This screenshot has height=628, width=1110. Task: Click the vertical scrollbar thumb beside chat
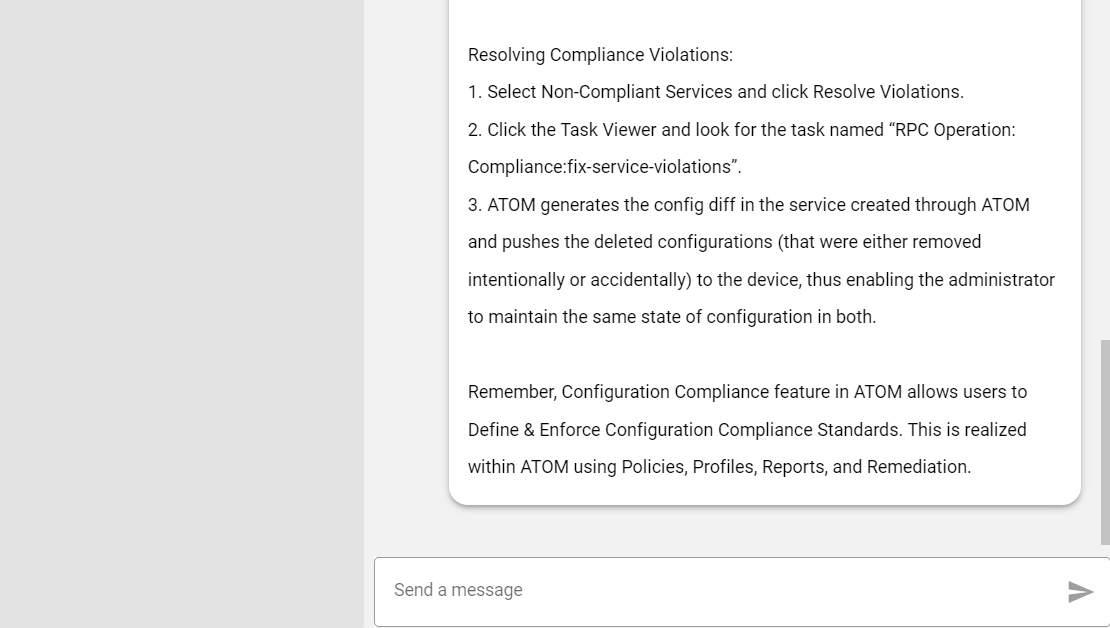point(1105,443)
